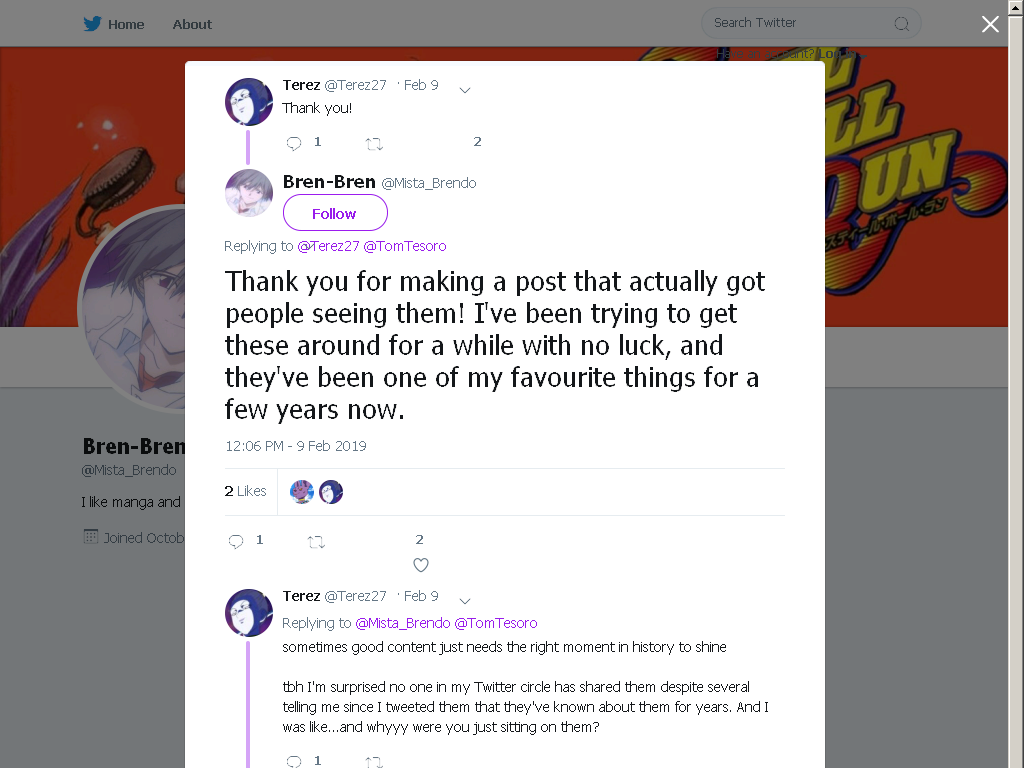1024x768 pixels.
Task: Reply to Terez's "Thank you!" tweet
Action: 294,143
